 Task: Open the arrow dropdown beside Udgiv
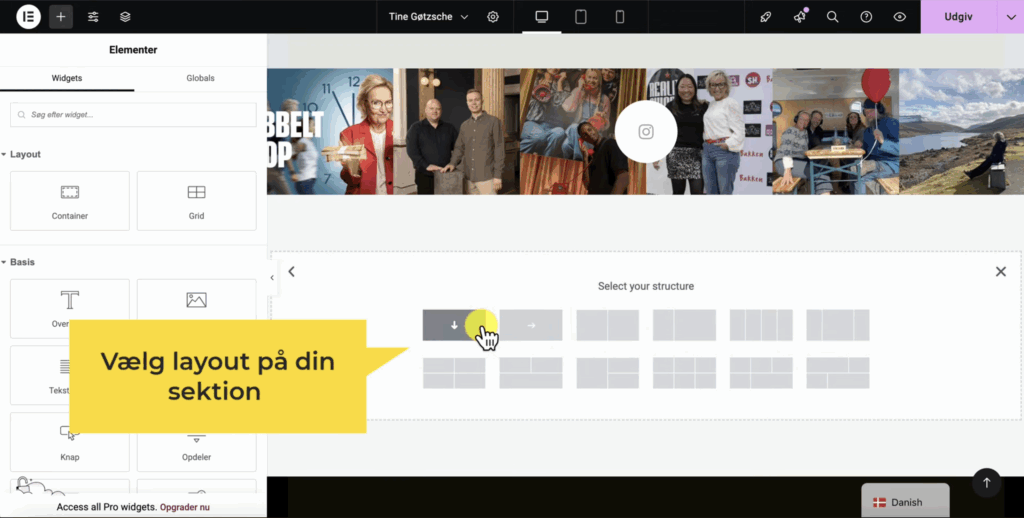click(x=1010, y=17)
